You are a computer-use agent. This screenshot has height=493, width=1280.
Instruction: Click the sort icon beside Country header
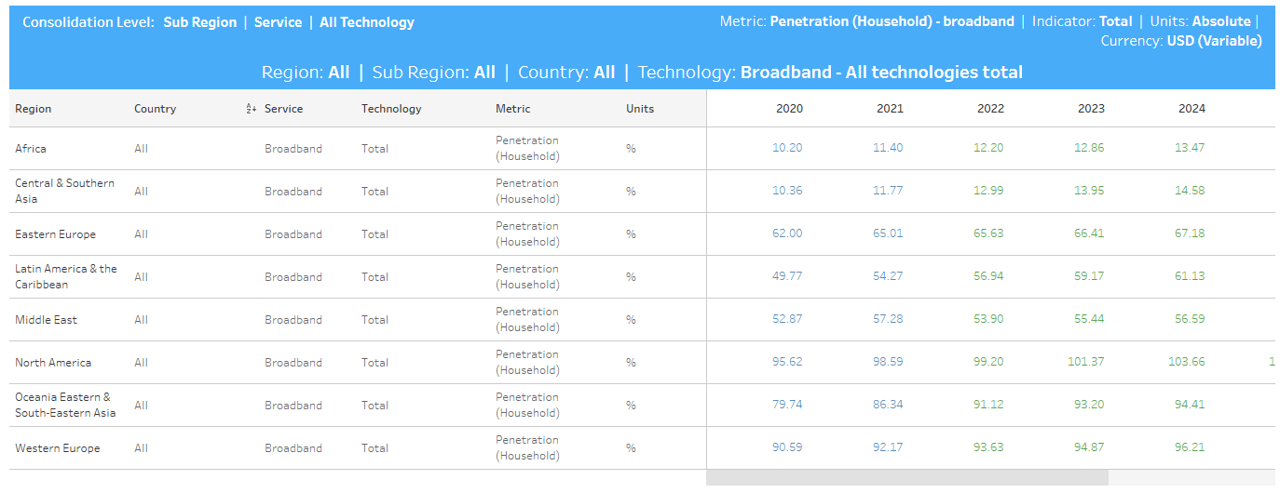[251, 108]
